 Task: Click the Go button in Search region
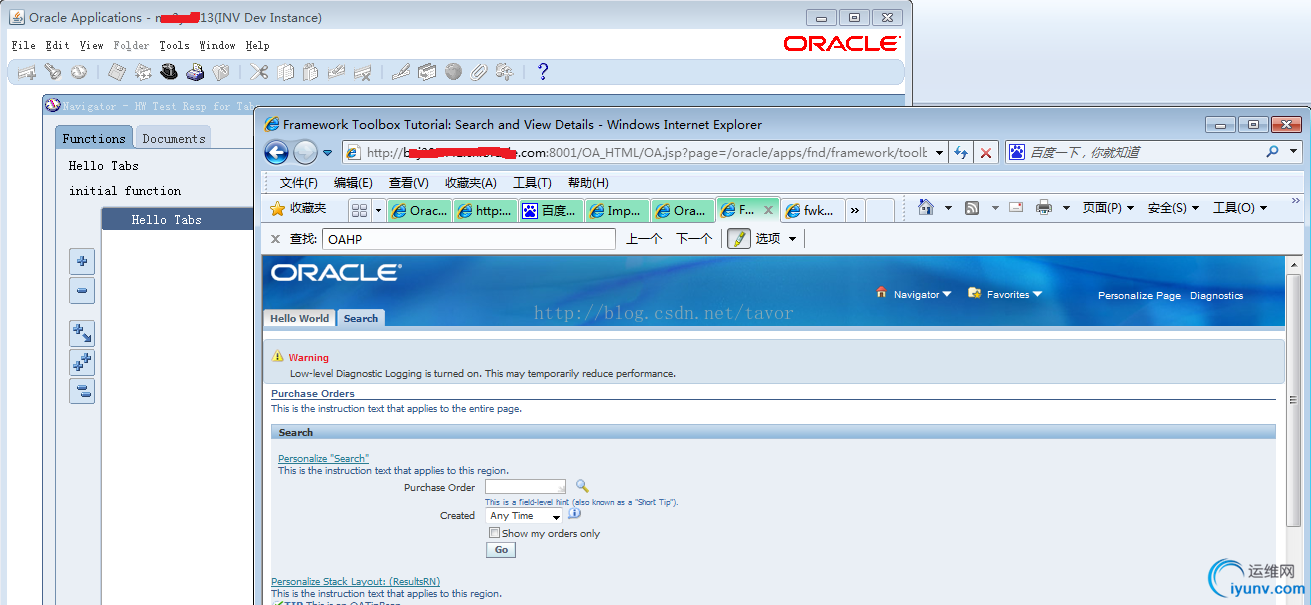click(501, 550)
